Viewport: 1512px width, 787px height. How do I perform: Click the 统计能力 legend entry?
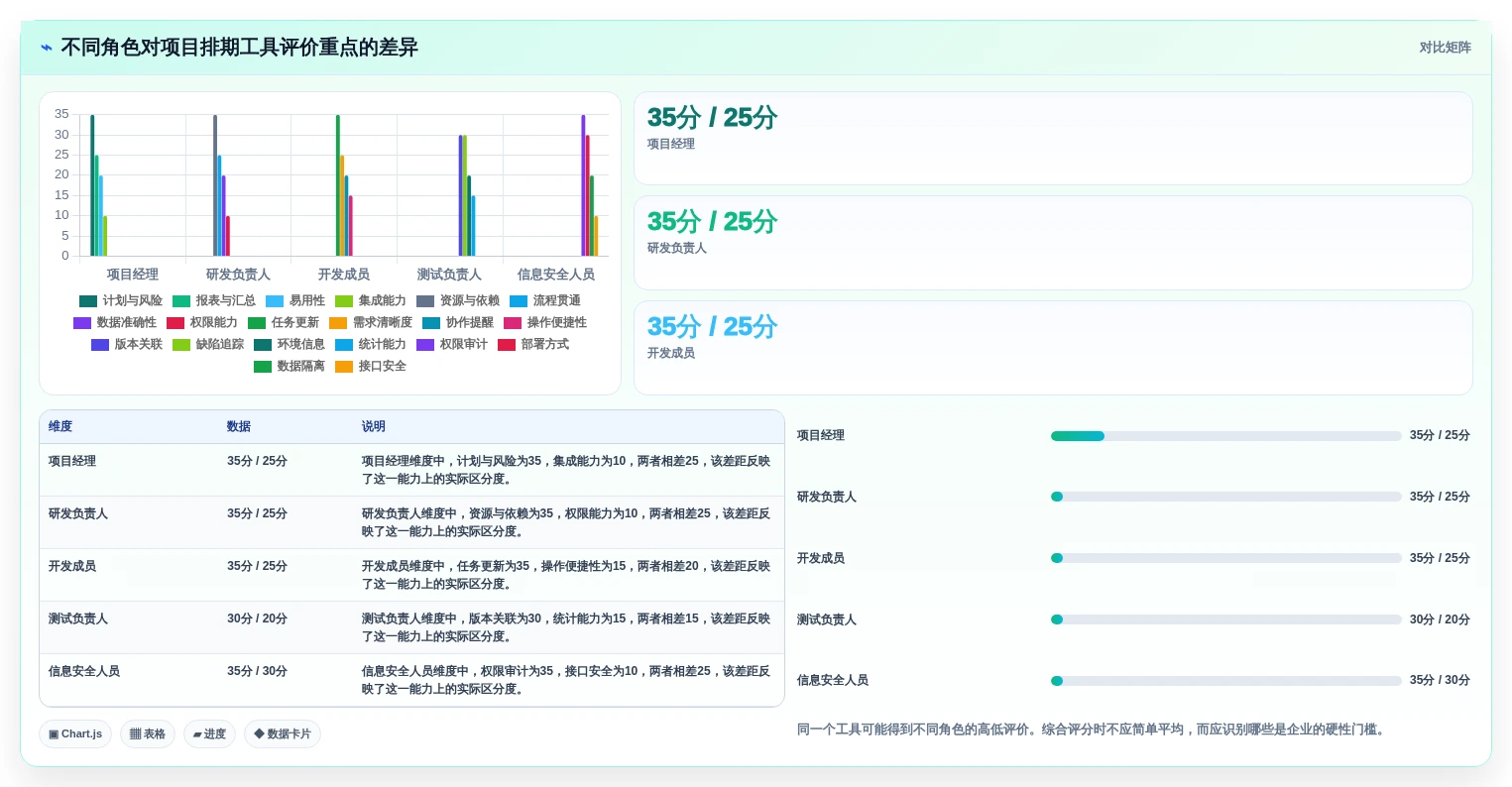coord(371,345)
